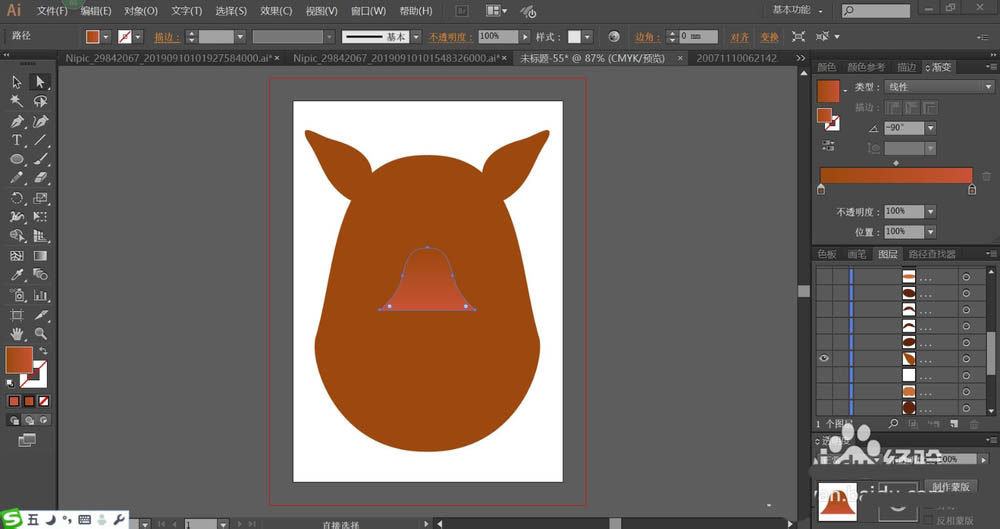This screenshot has height=529, width=1000.
Task: Click the reverse gradient icon
Action: (828, 145)
